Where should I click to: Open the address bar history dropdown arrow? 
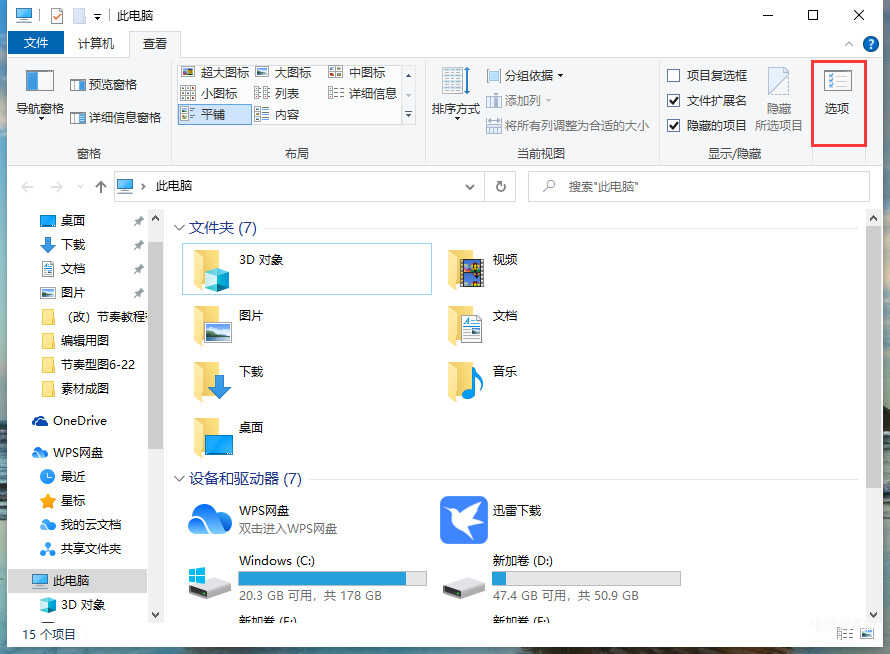click(470, 186)
